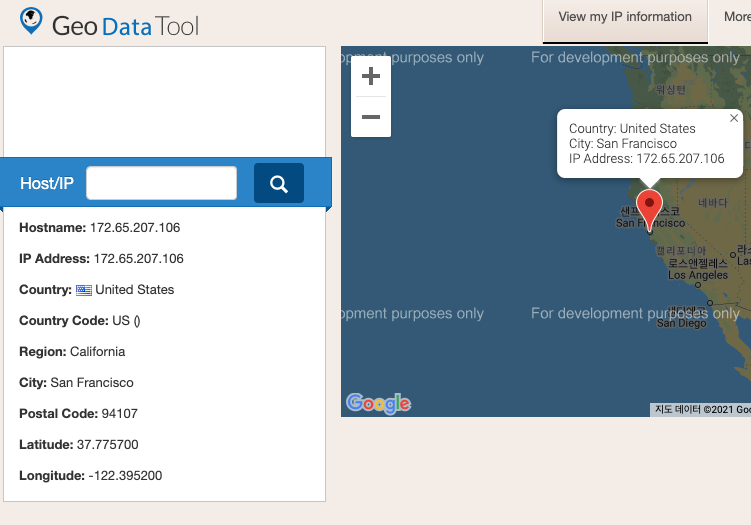Click the San Diego label on map
This screenshot has height=525, width=751.
pyautogui.click(x=682, y=323)
